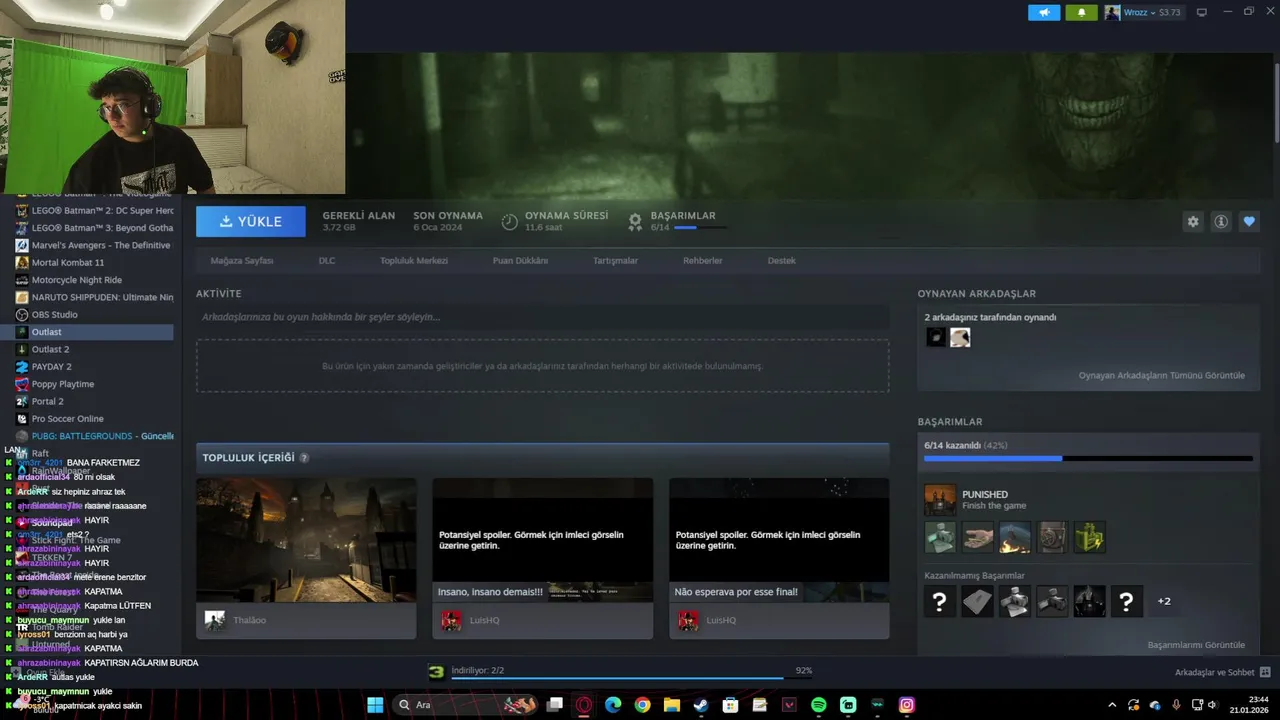Click the flame achievement icon
The height and width of the screenshot is (720, 1280).
(x=1015, y=537)
